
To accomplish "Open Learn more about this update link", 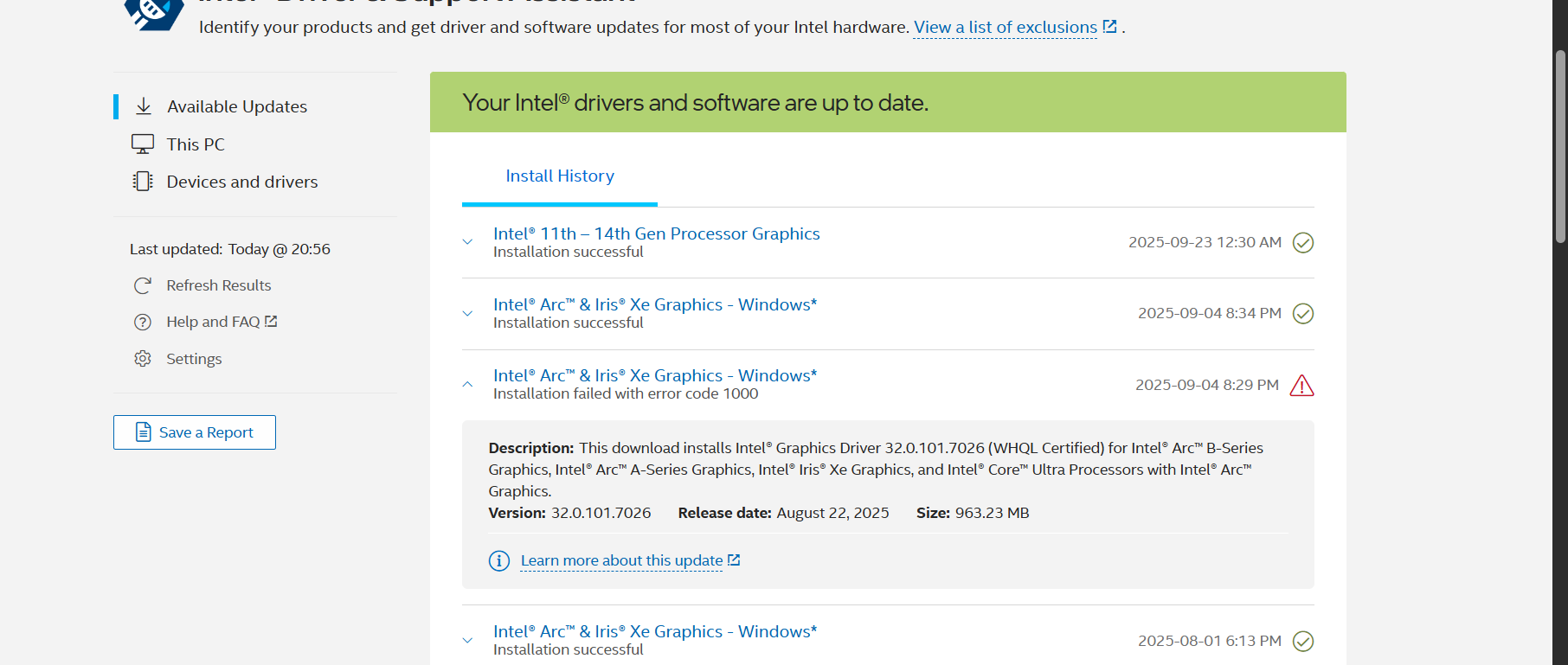I will coord(621,561).
